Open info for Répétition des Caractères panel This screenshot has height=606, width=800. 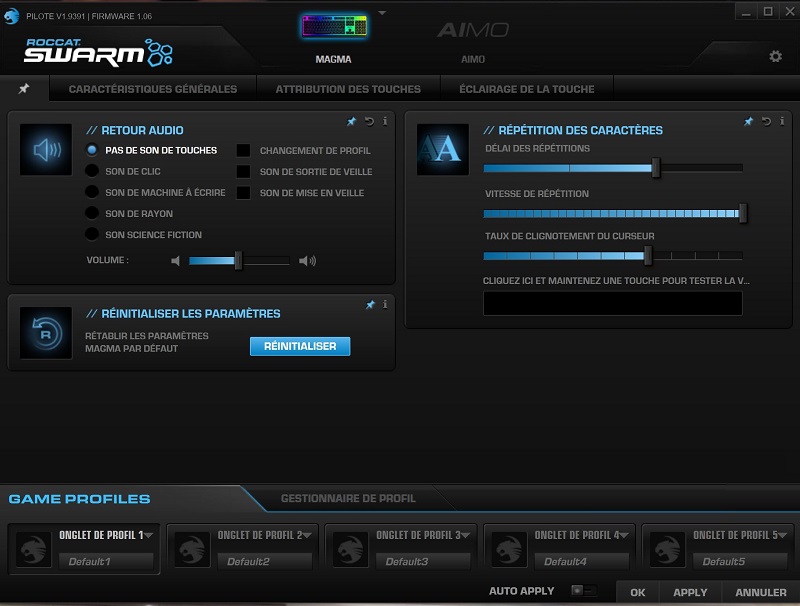click(x=784, y=121)
